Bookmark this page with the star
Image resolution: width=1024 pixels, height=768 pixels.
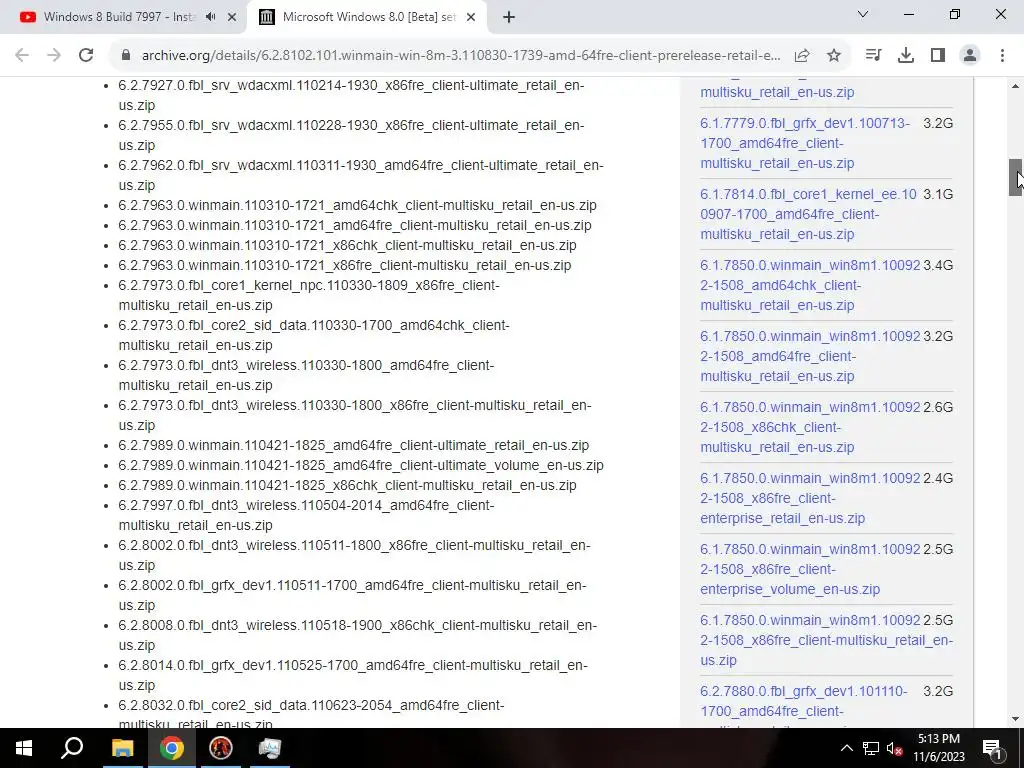tap(834, 56)
